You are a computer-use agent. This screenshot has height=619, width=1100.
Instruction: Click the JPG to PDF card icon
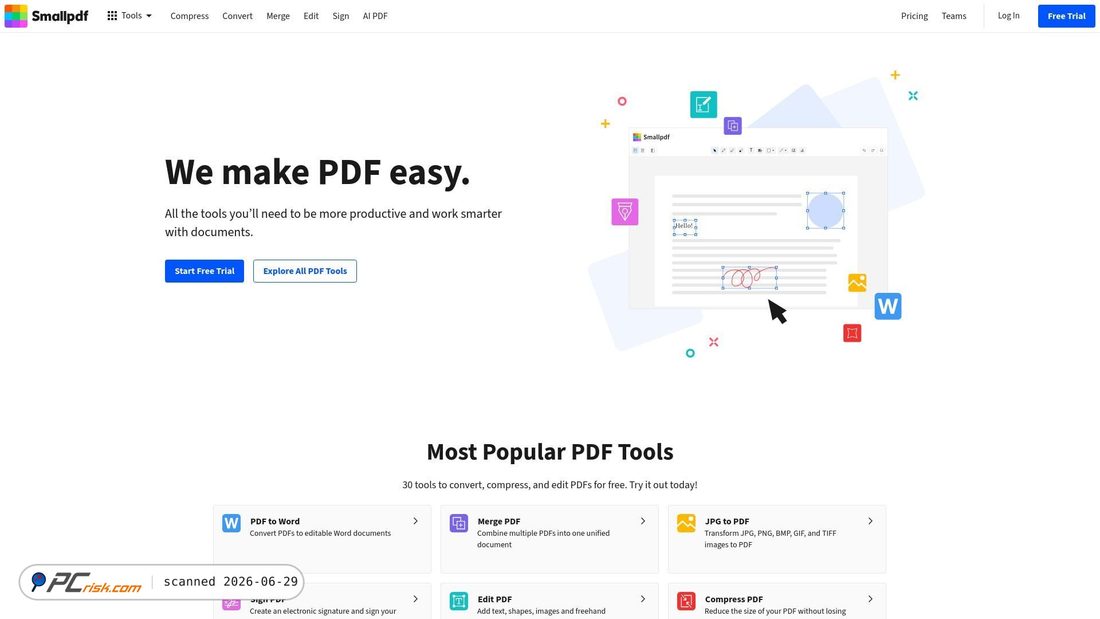pyautogui.click(x=686, y=523)
